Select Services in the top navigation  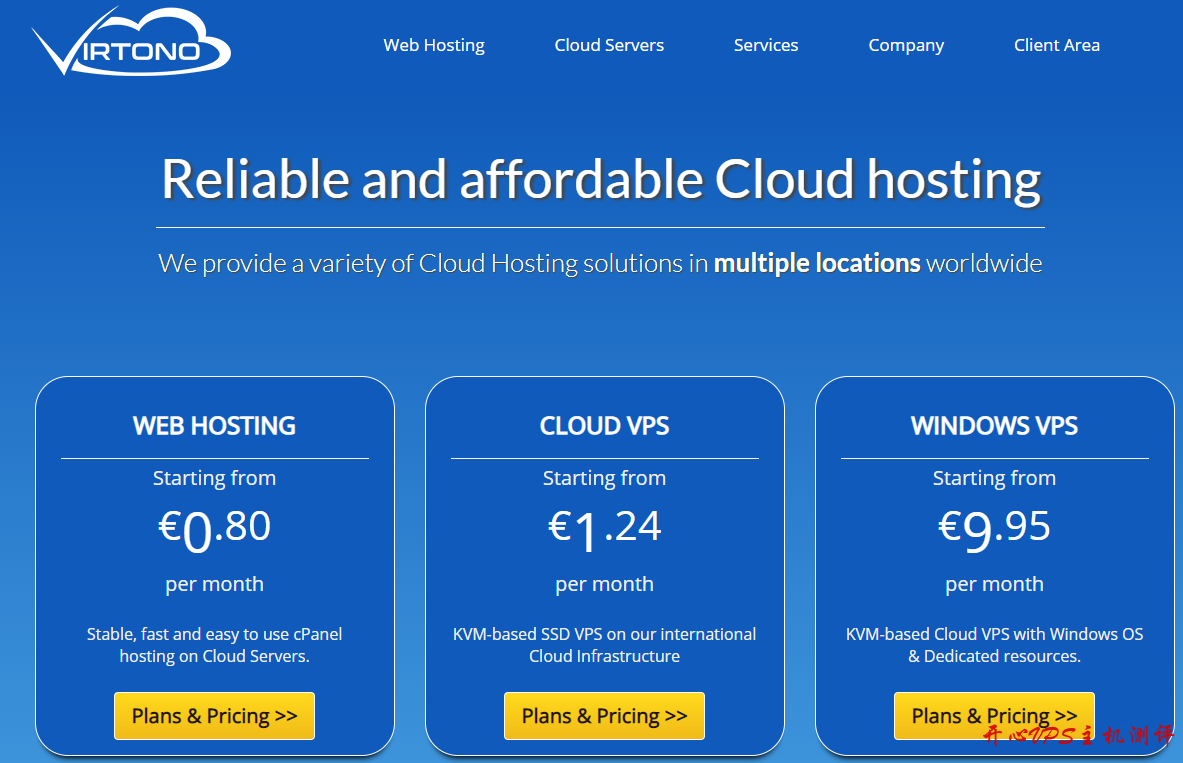(x=766, y=45)
